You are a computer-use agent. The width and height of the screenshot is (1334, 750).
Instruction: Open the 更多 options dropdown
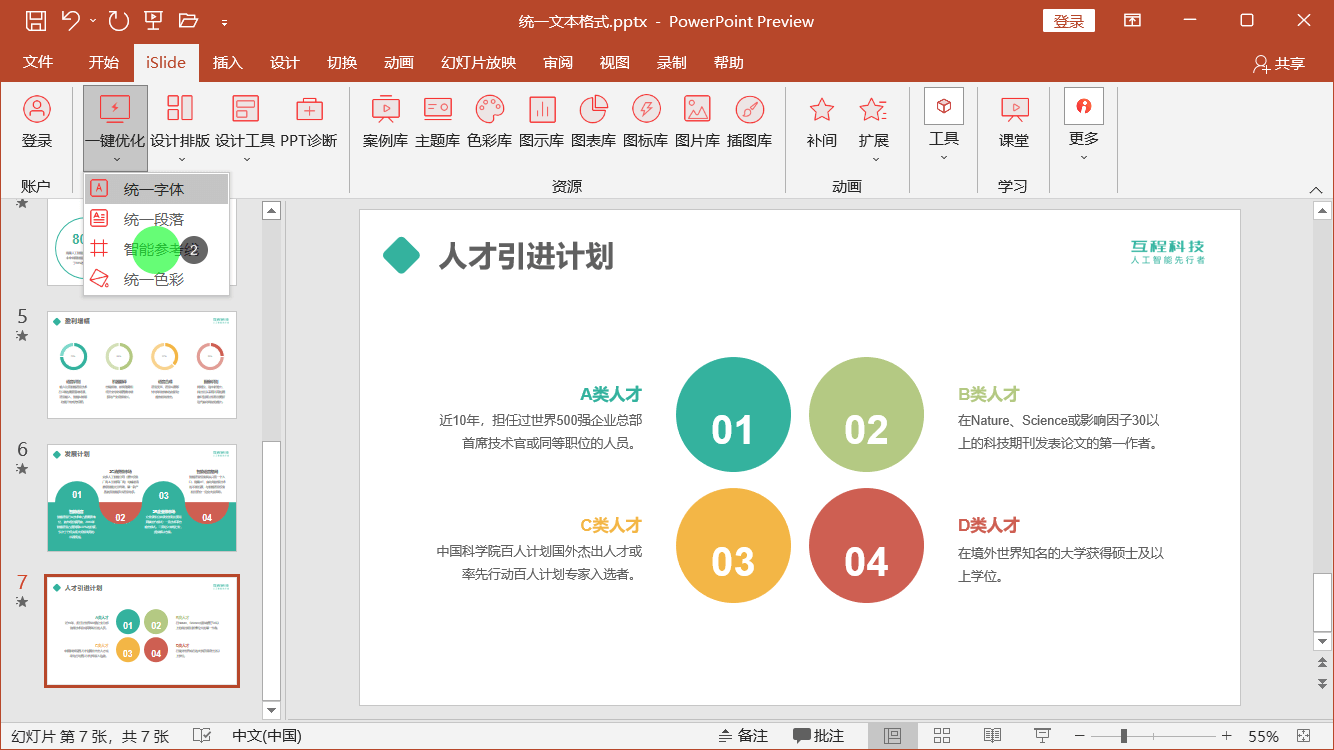(x=1083, y=155)
